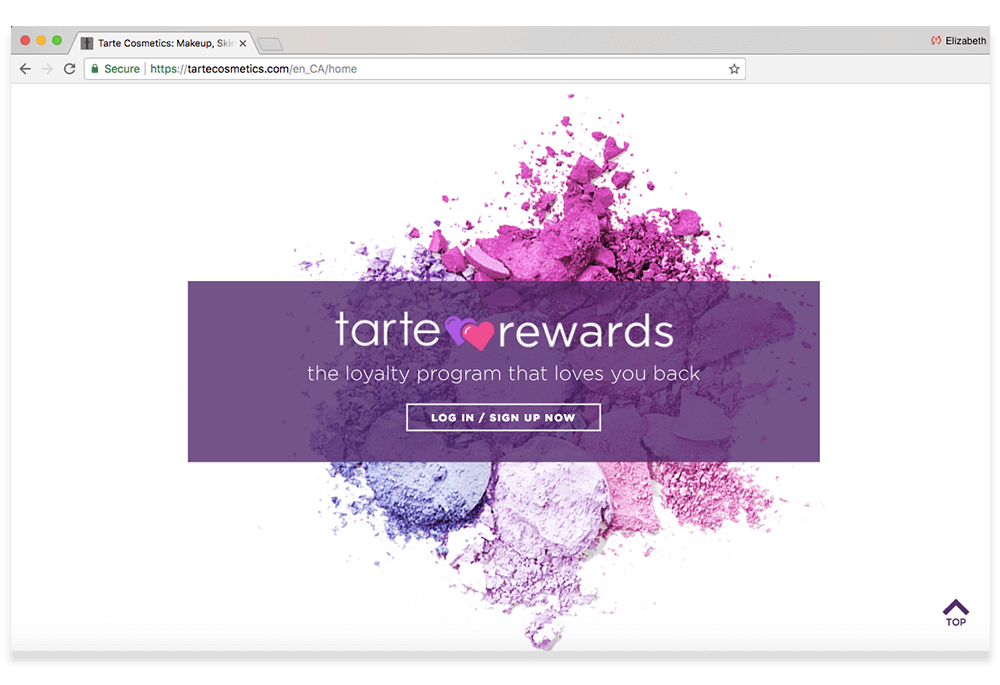Screen dimensions: 1000x685
Task: Minimize the browser with the yellow button
Action: [x=41, y=40]
